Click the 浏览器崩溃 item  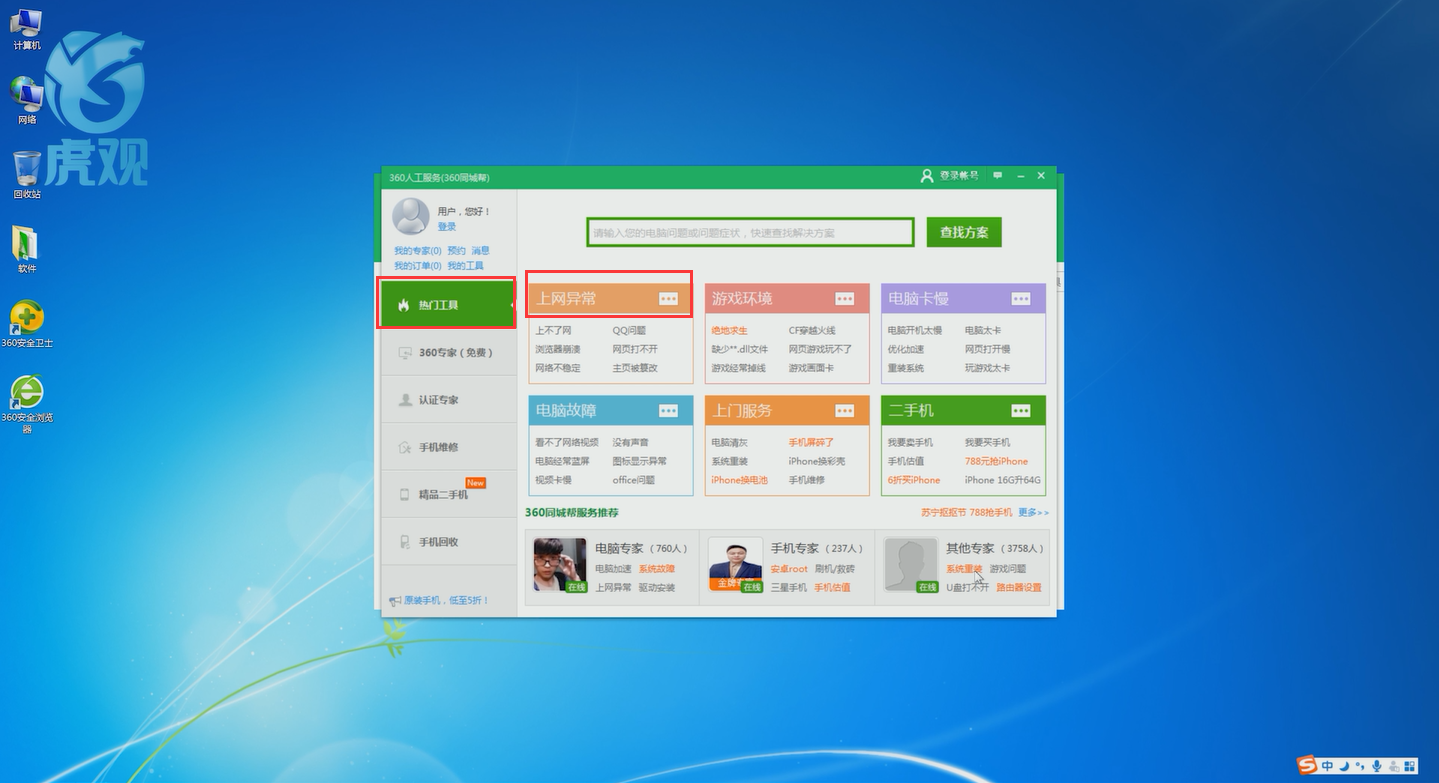(557, 349)
